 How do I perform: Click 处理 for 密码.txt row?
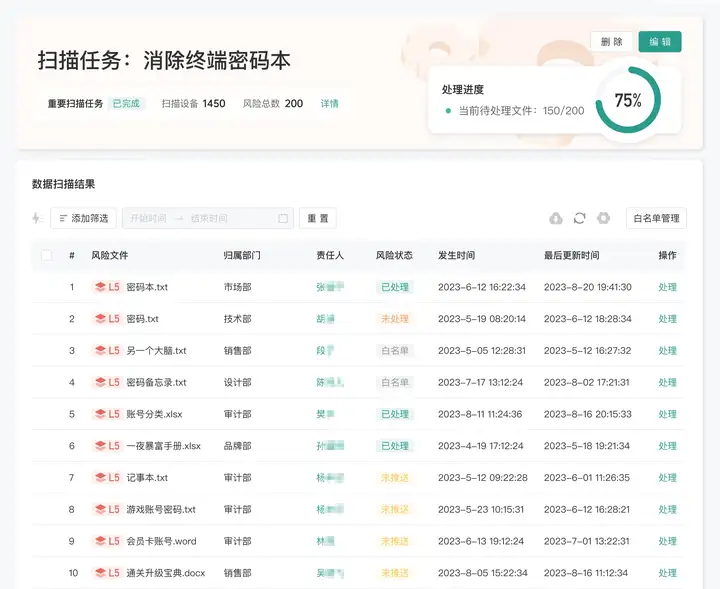[x=667, y=319]
